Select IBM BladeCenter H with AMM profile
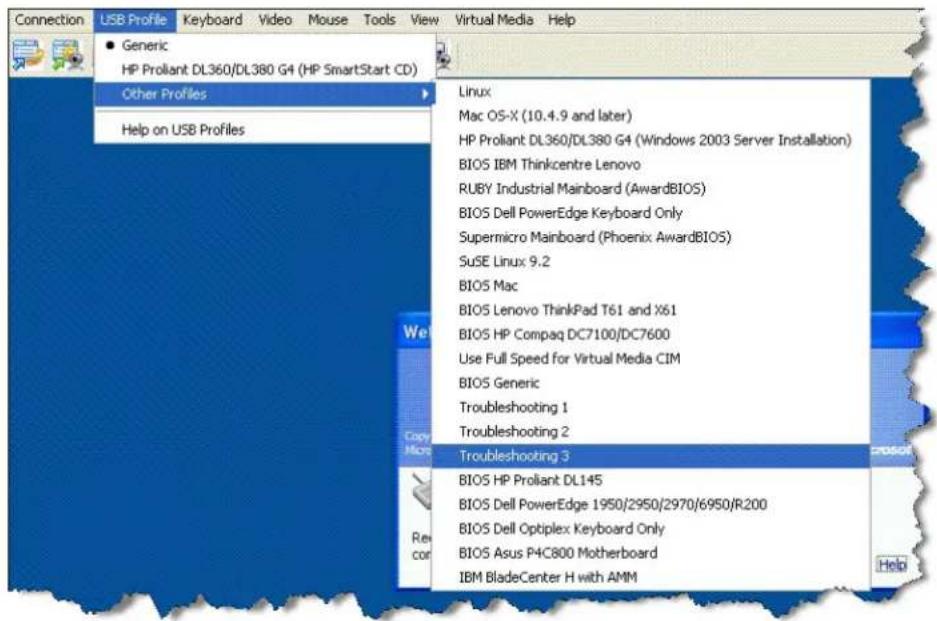 [651, 577]
